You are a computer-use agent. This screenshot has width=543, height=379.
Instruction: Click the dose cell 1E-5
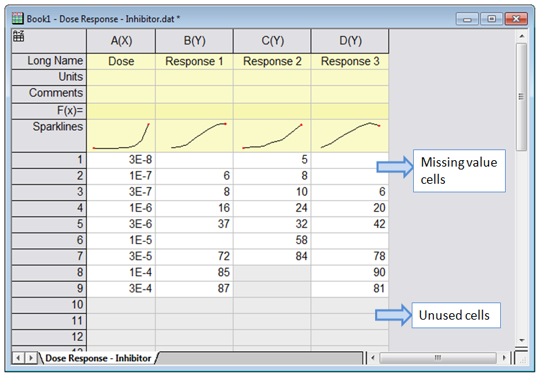pyautogui.click(x=121, y=240)
